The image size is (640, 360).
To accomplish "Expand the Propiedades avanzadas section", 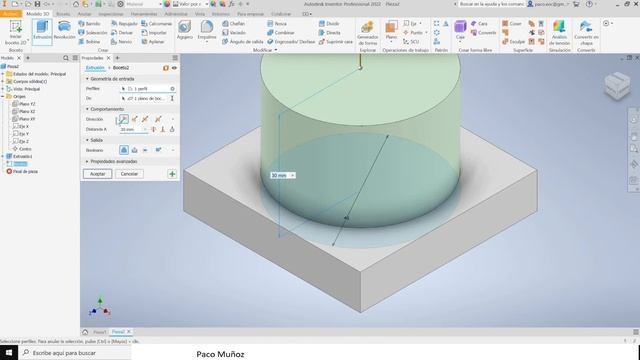I will [87, 162].
